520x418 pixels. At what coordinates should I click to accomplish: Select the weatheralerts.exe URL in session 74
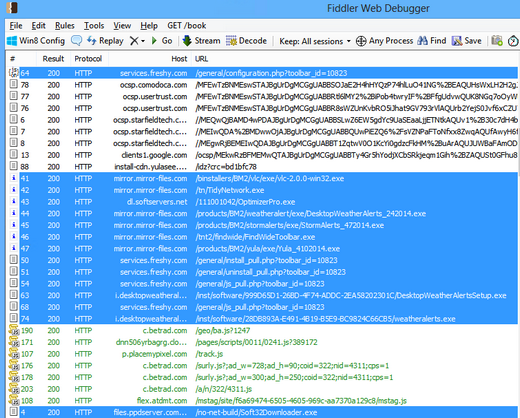tap(325, 319)
